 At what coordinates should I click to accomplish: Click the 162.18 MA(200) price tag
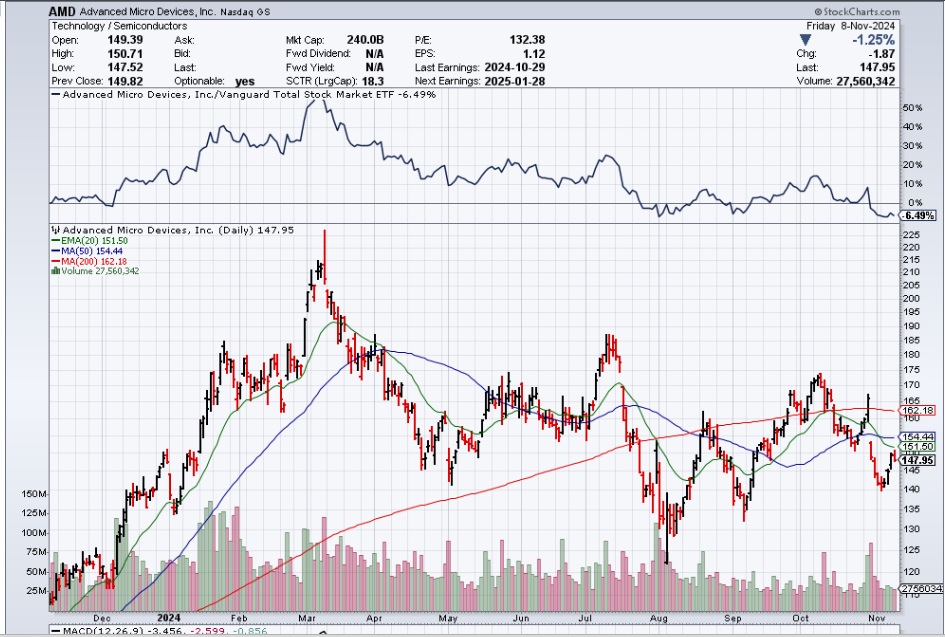point(917,410)
